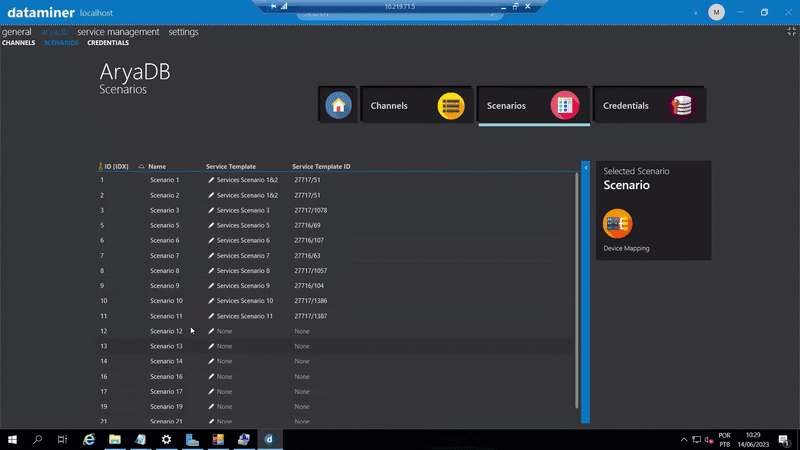Open taskbar search magnifier

37,439
